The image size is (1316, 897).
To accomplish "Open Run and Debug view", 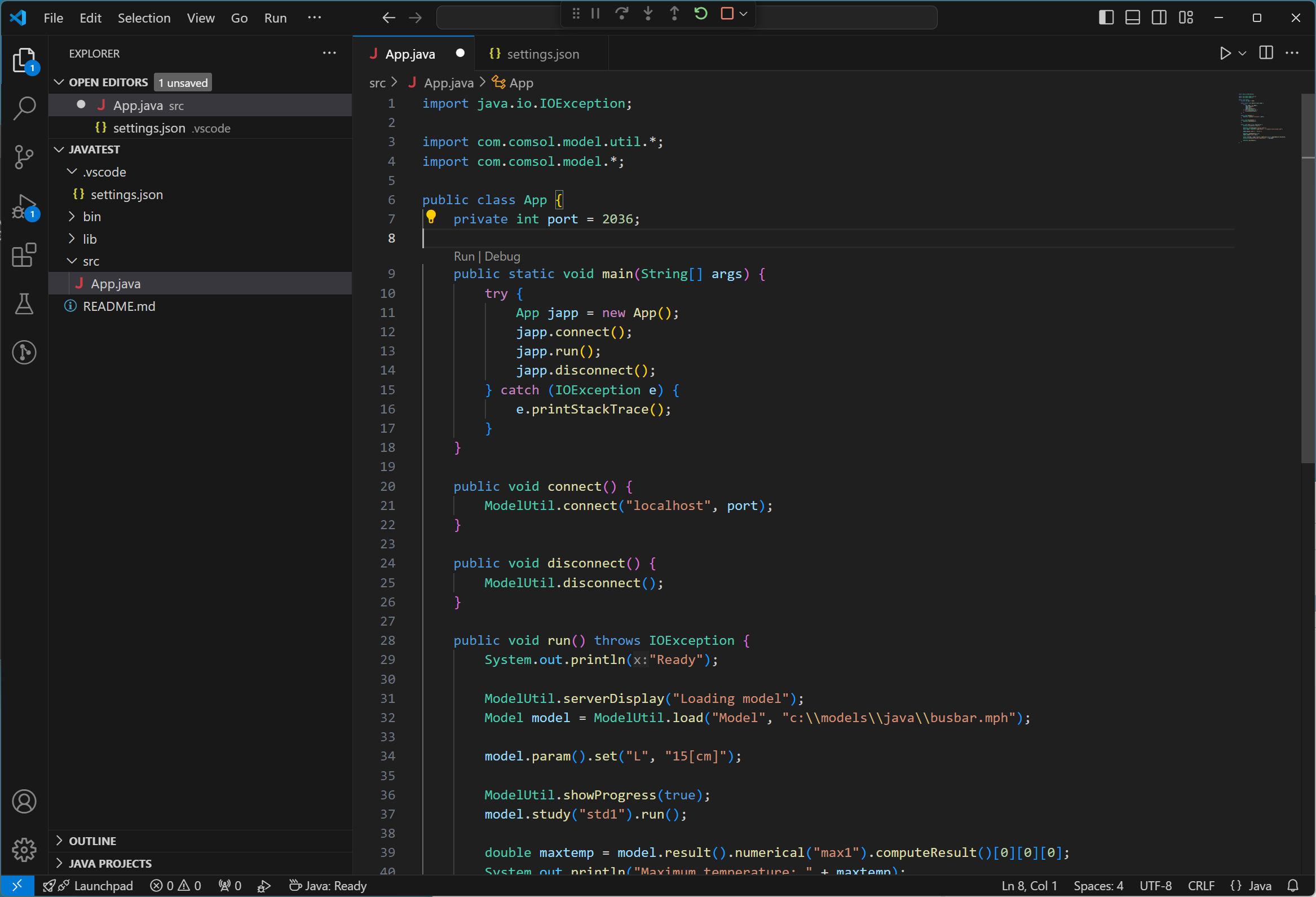I will [24, 206].
